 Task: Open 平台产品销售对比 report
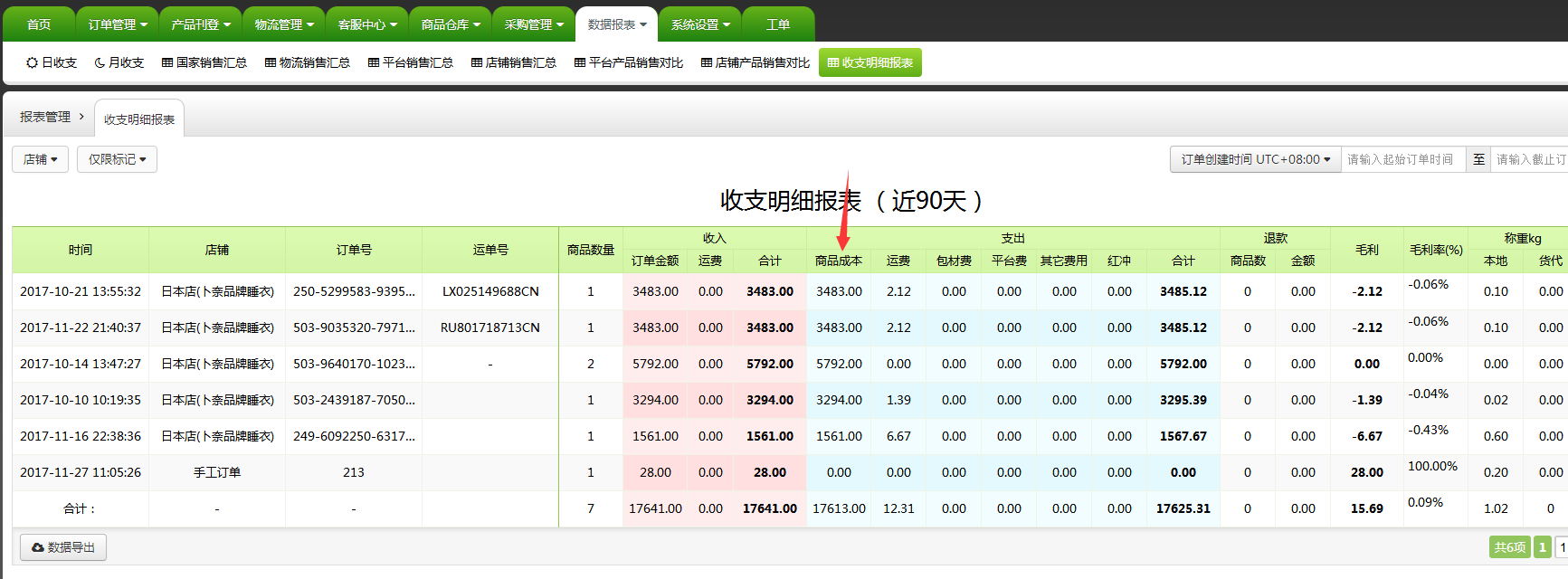[x=629, y=62]
